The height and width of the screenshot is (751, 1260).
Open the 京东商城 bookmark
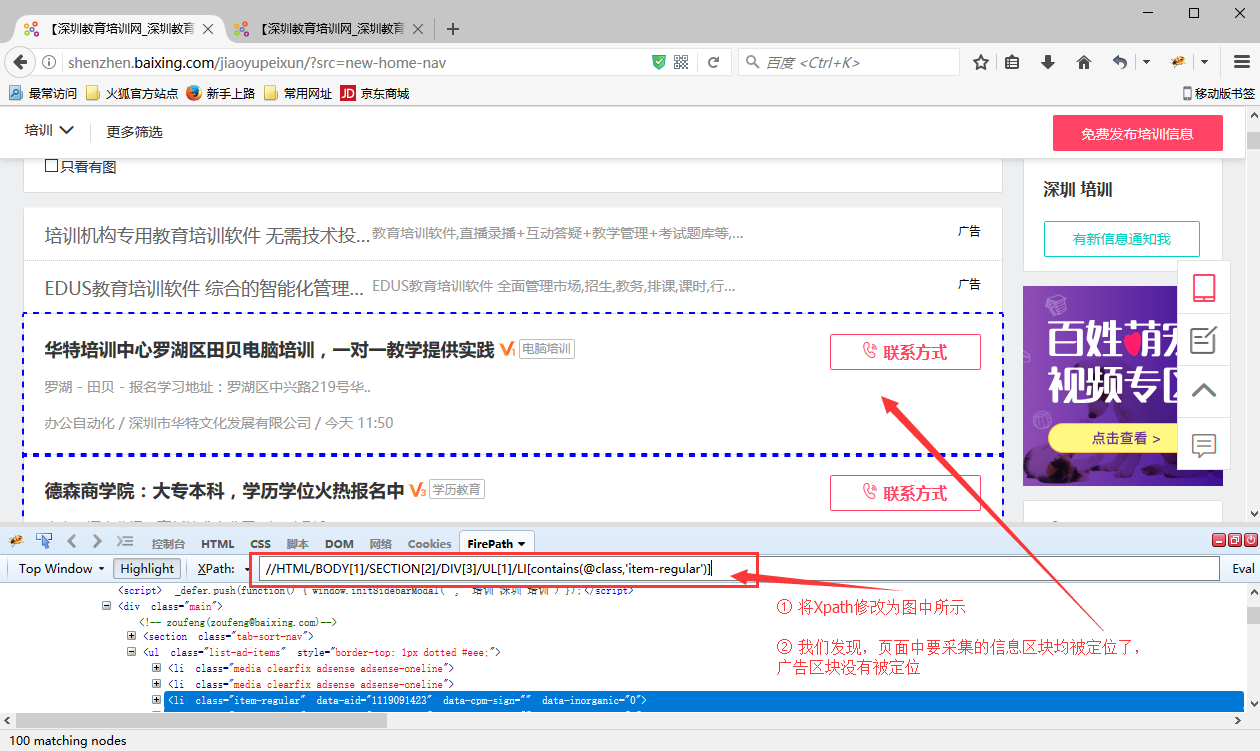[375, 93]
